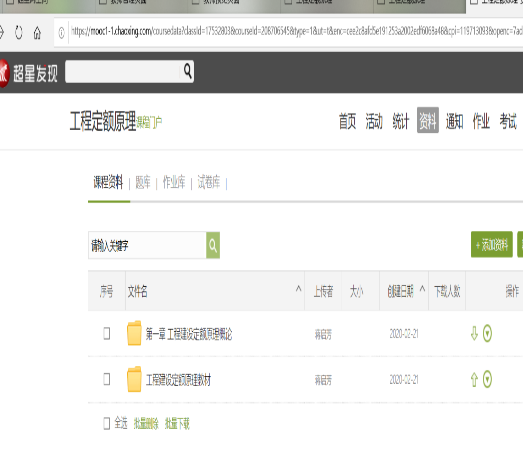523x457 pixels.
Task: Click the move-down arrow for 第一章 folder
Action: tap(474, 333)
